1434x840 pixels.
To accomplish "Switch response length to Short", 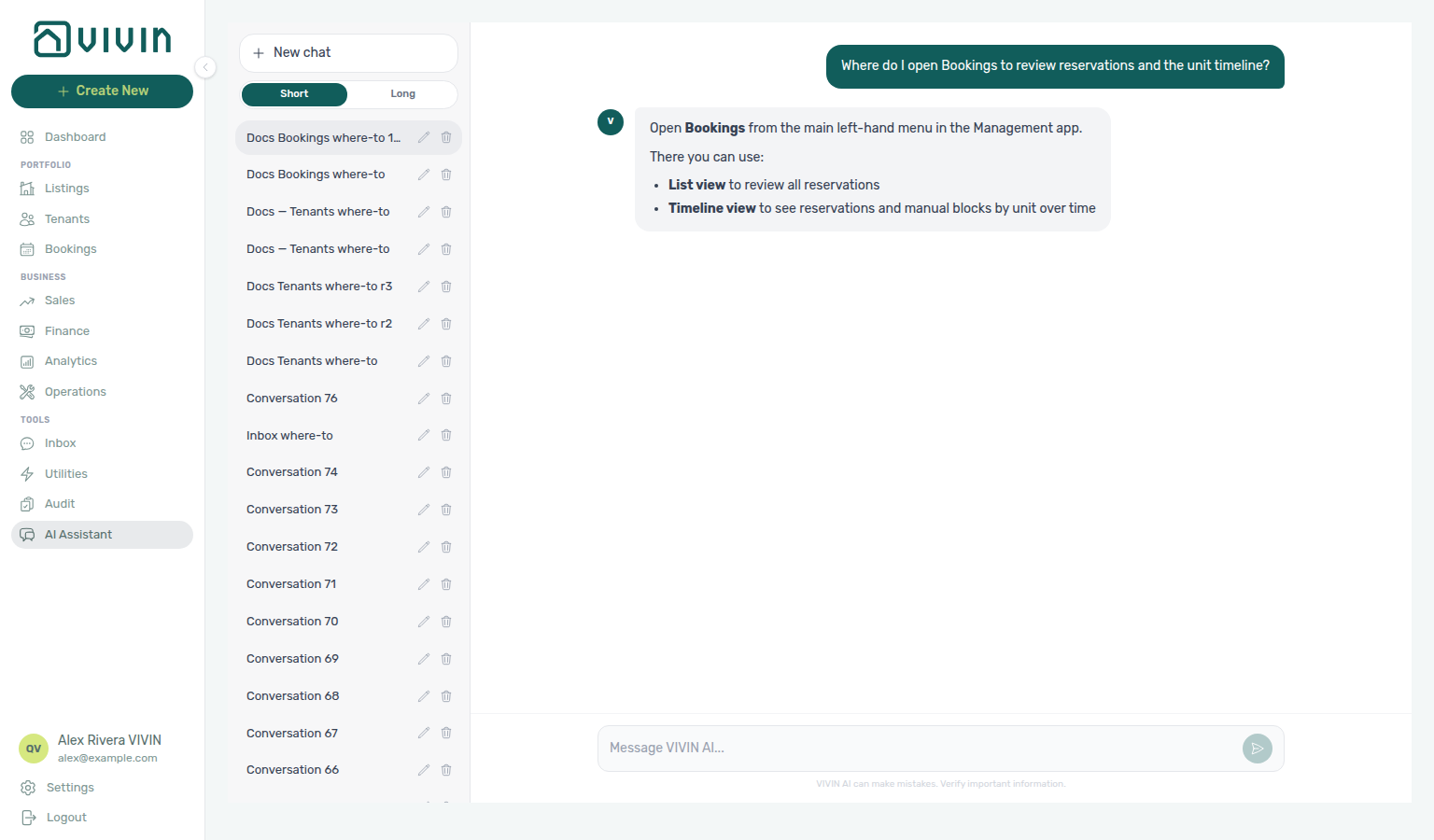I will 294,94.
